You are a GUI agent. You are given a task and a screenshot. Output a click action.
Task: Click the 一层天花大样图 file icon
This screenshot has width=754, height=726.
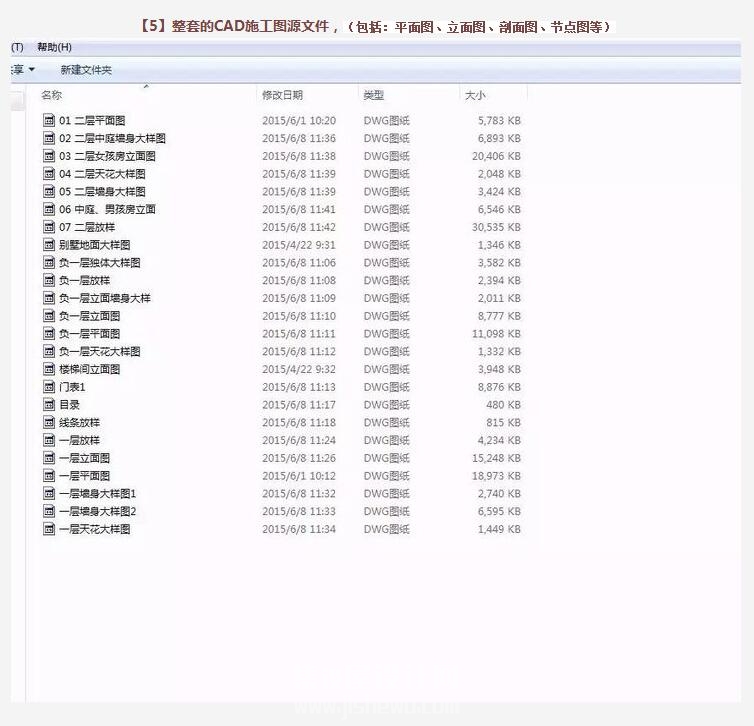49,529
